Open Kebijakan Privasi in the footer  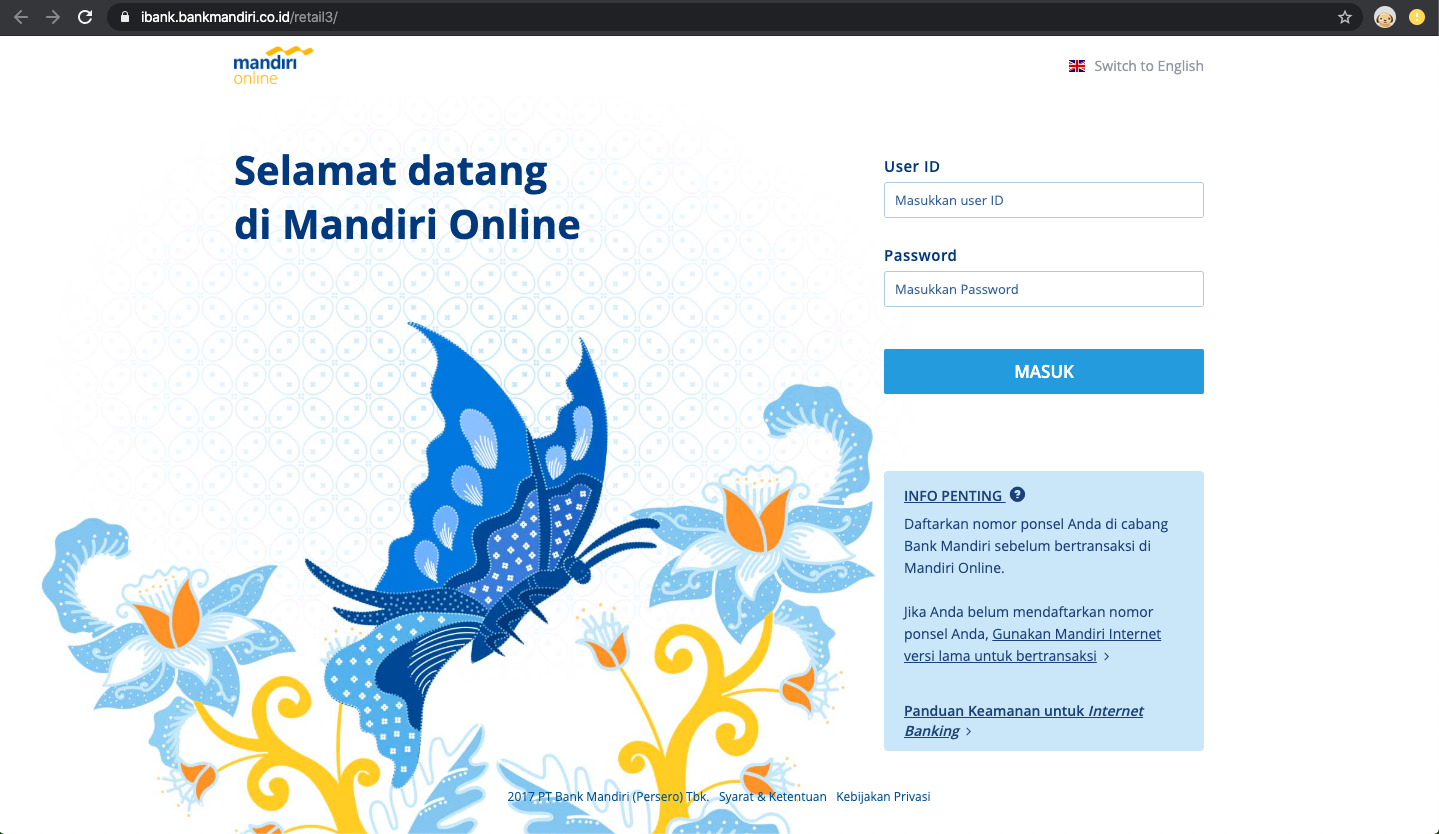point(883,797)
